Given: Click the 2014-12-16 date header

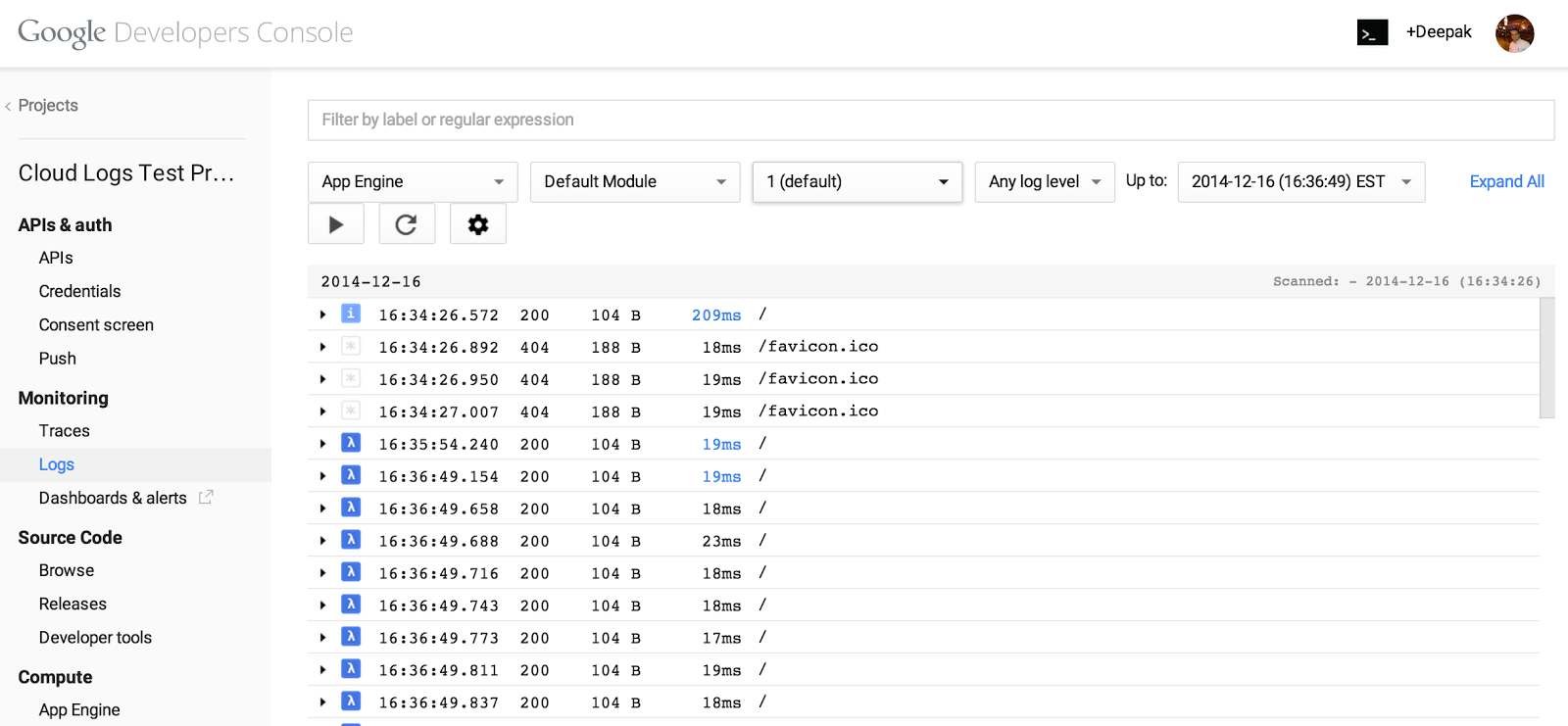Looking at the screenshot, I should coord(370,281).
